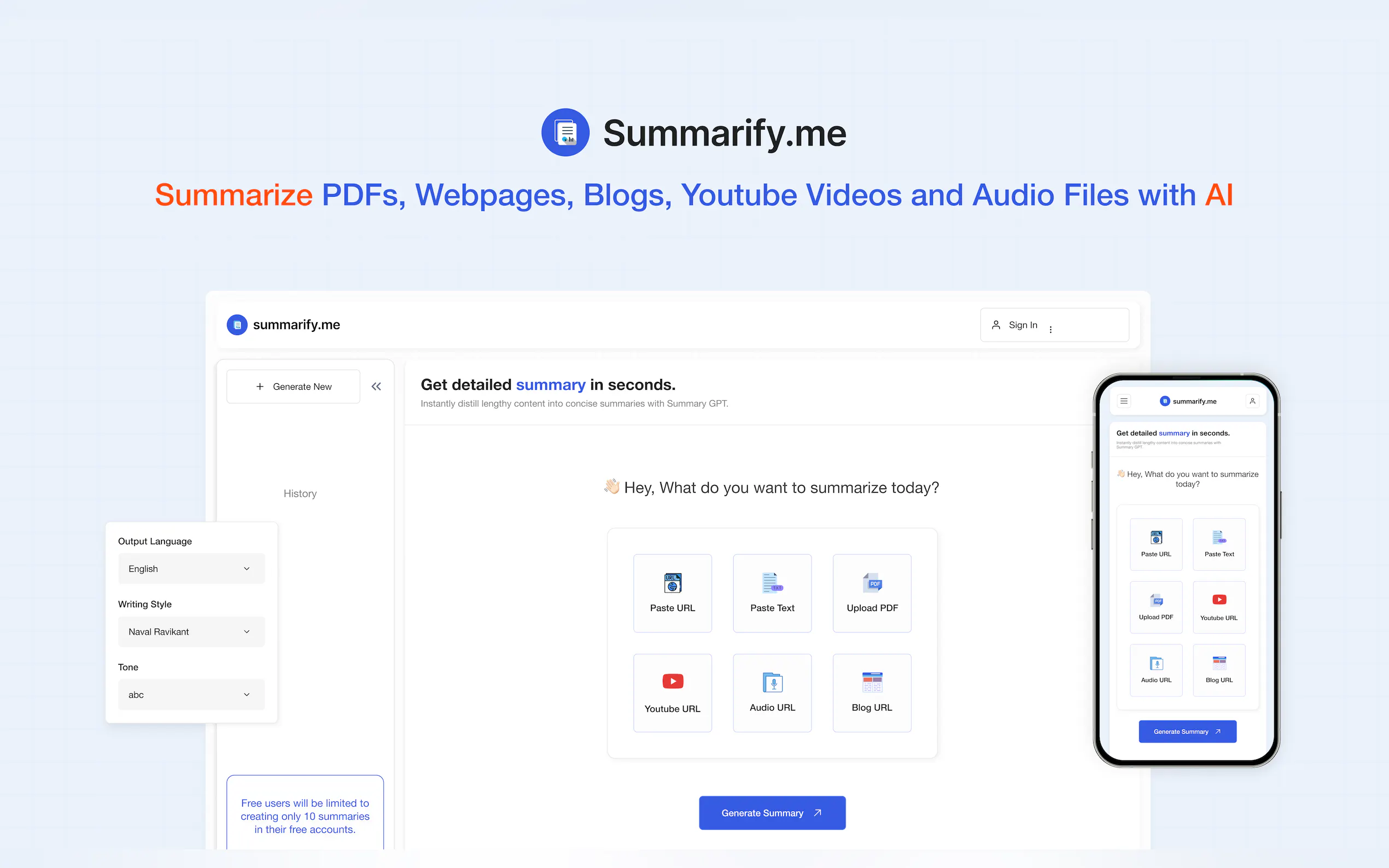Click the free account limit notice
This screenshot has width=1389, height=868.
(x=305, y=816)
